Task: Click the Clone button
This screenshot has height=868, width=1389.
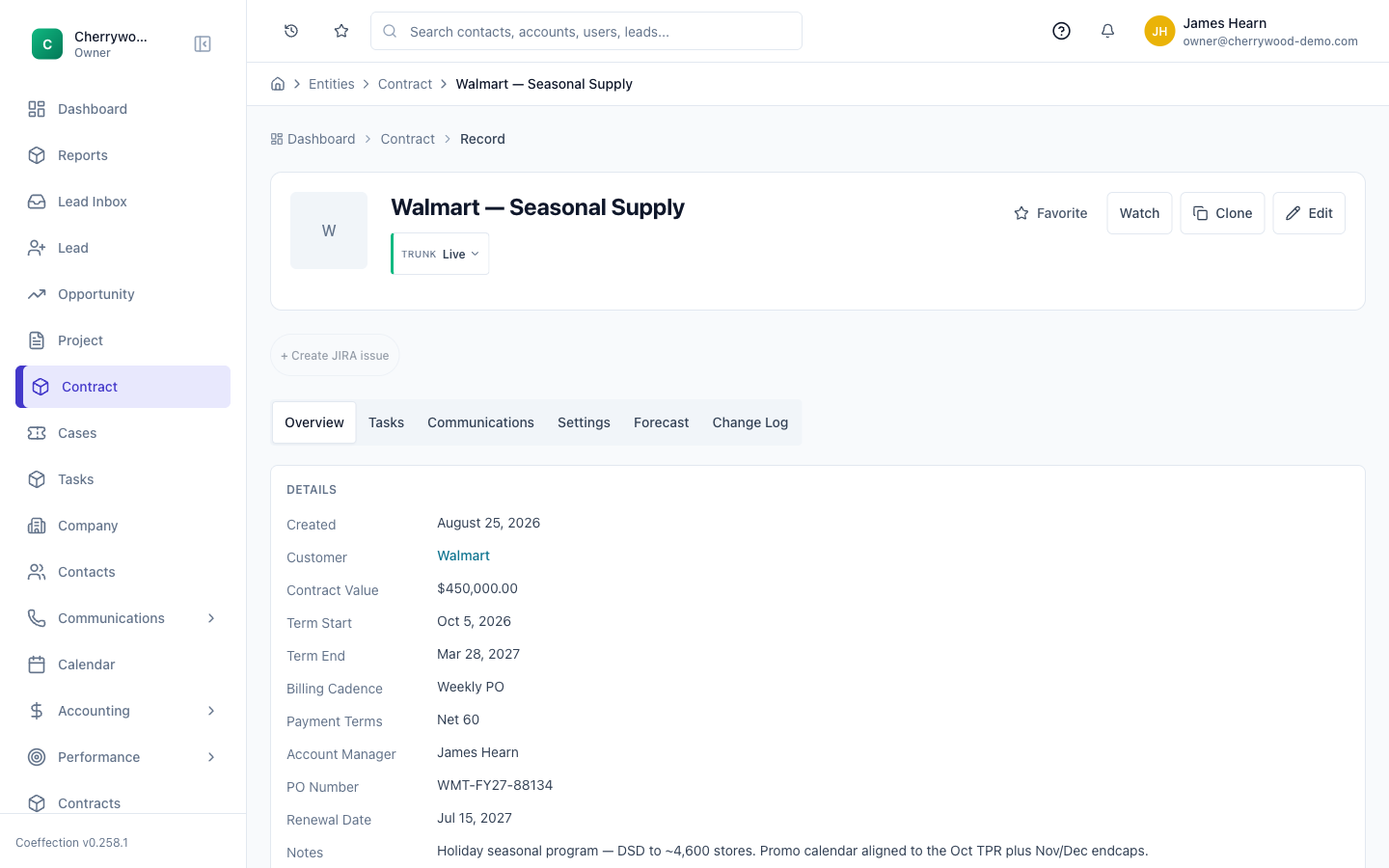Action: pyautogui.click(x=1222, y=213)
